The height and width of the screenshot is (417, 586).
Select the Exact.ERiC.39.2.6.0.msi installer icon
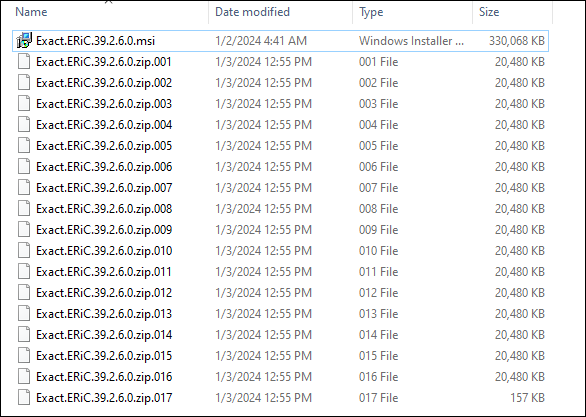tap(24, 40)
